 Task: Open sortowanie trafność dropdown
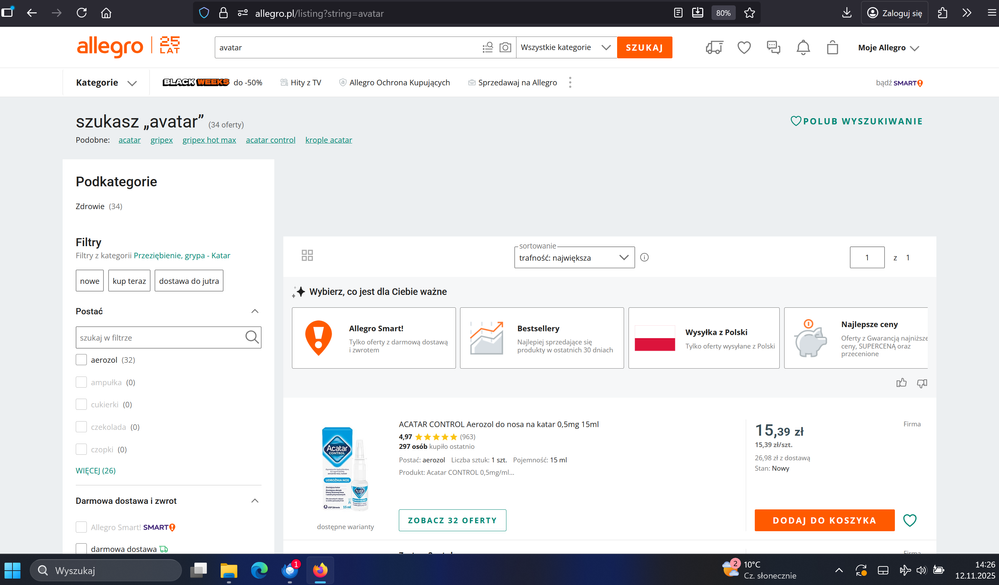coord(575,257)
